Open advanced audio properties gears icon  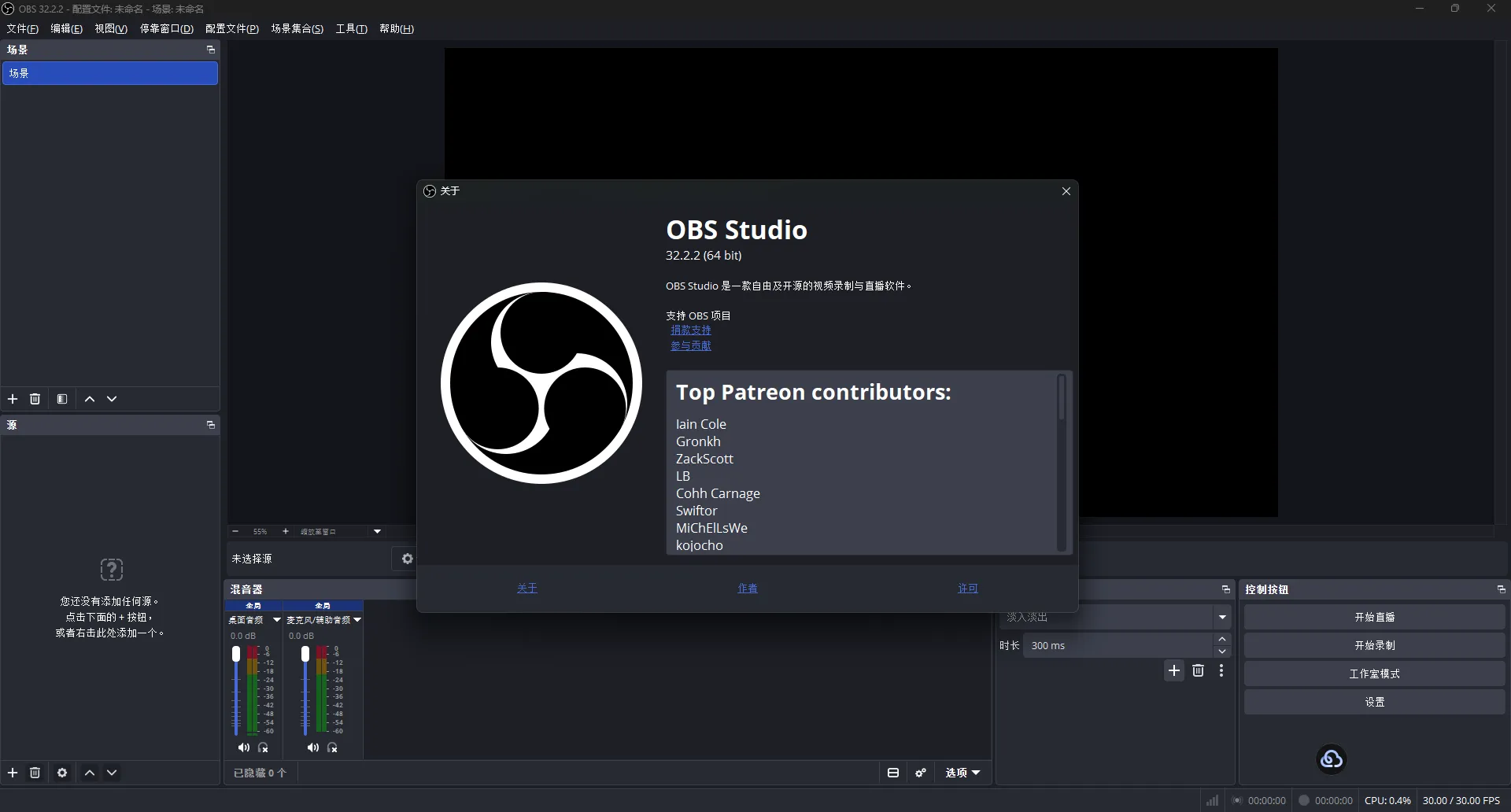point(921,773)
